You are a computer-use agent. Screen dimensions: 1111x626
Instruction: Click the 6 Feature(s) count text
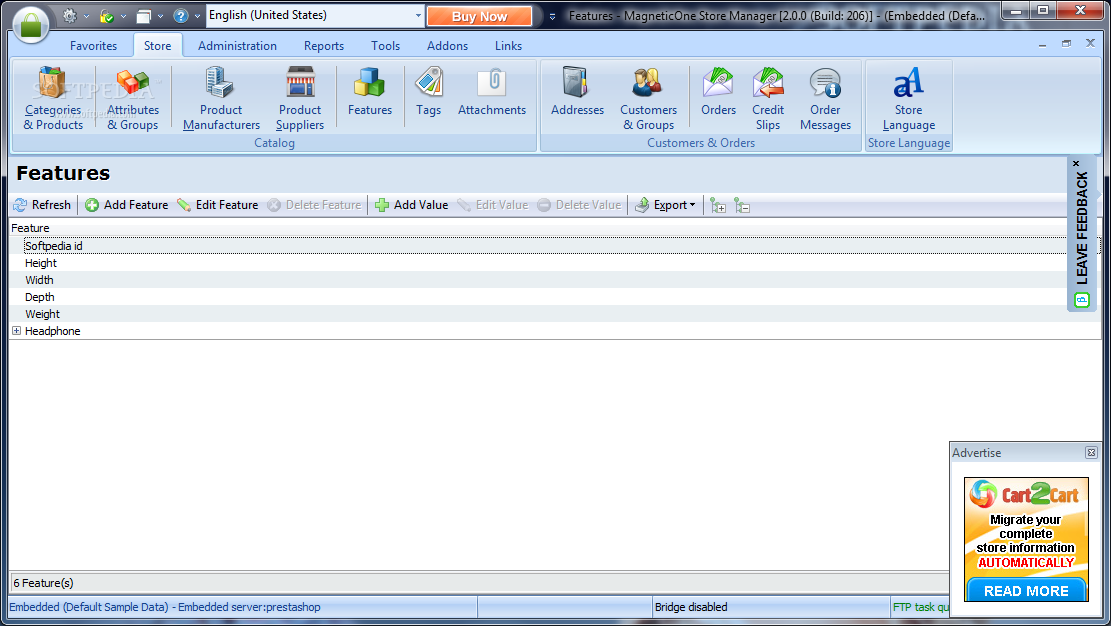pyautogui.click(x=43, y=583)
